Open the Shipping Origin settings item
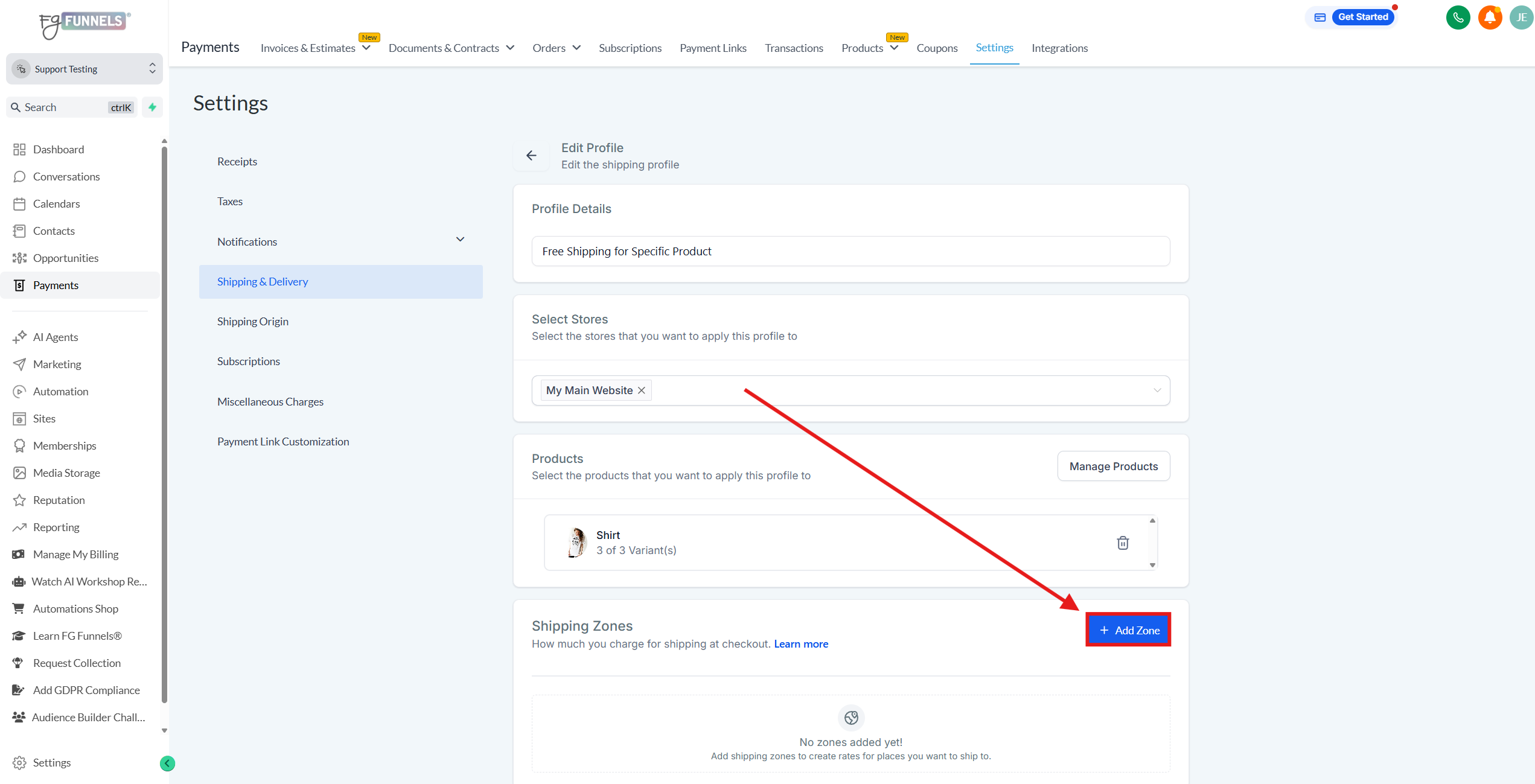The image size is (1535, 784). 253,322
